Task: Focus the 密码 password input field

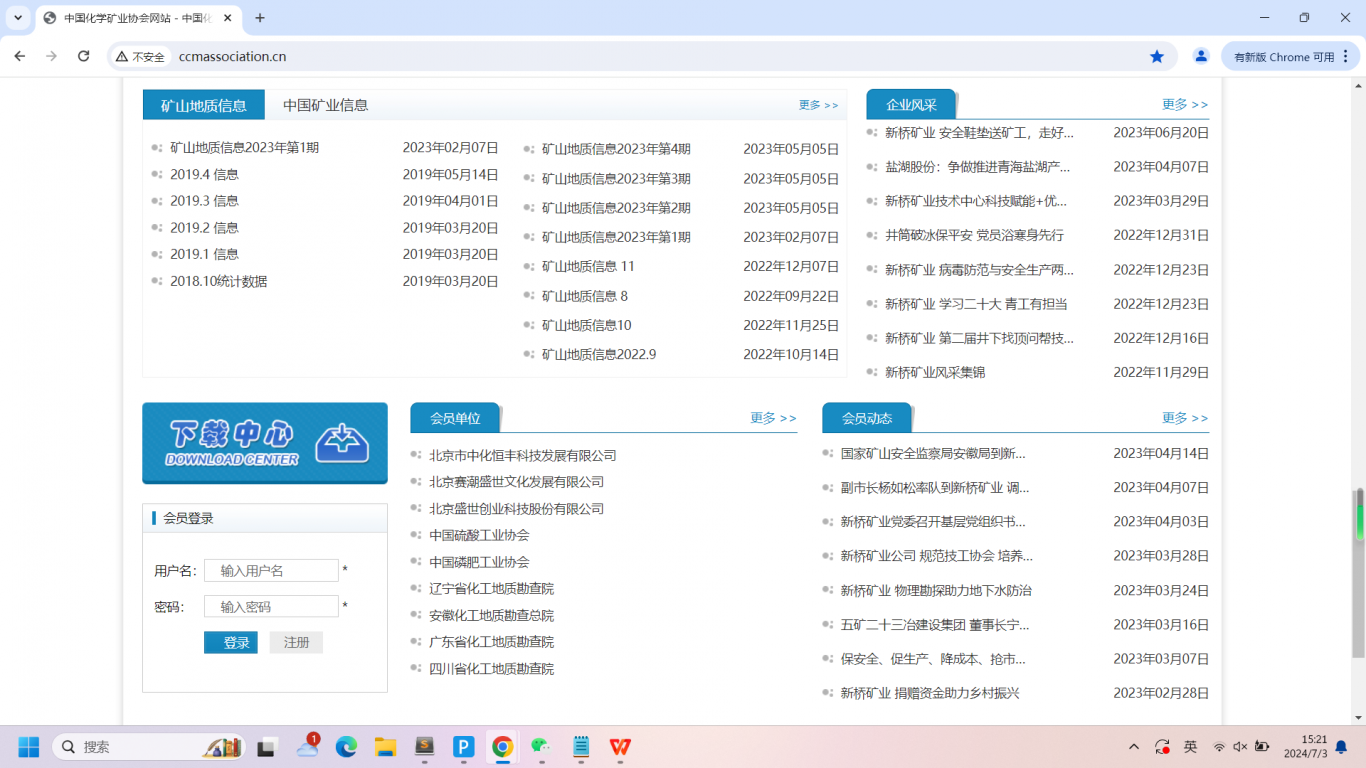Action: pos(271,606)
